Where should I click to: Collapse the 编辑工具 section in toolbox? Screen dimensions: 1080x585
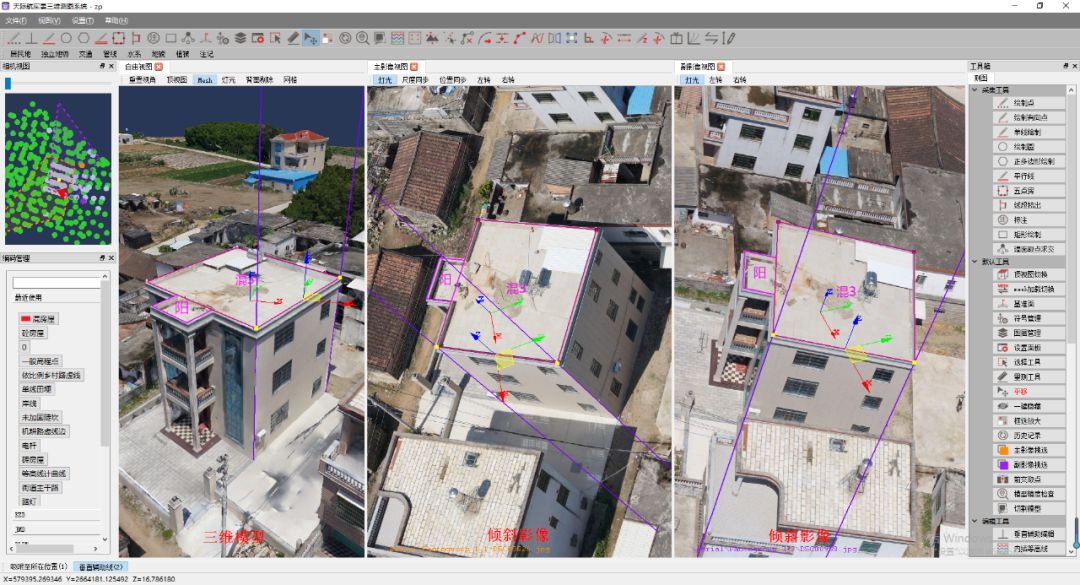(975, 521)
